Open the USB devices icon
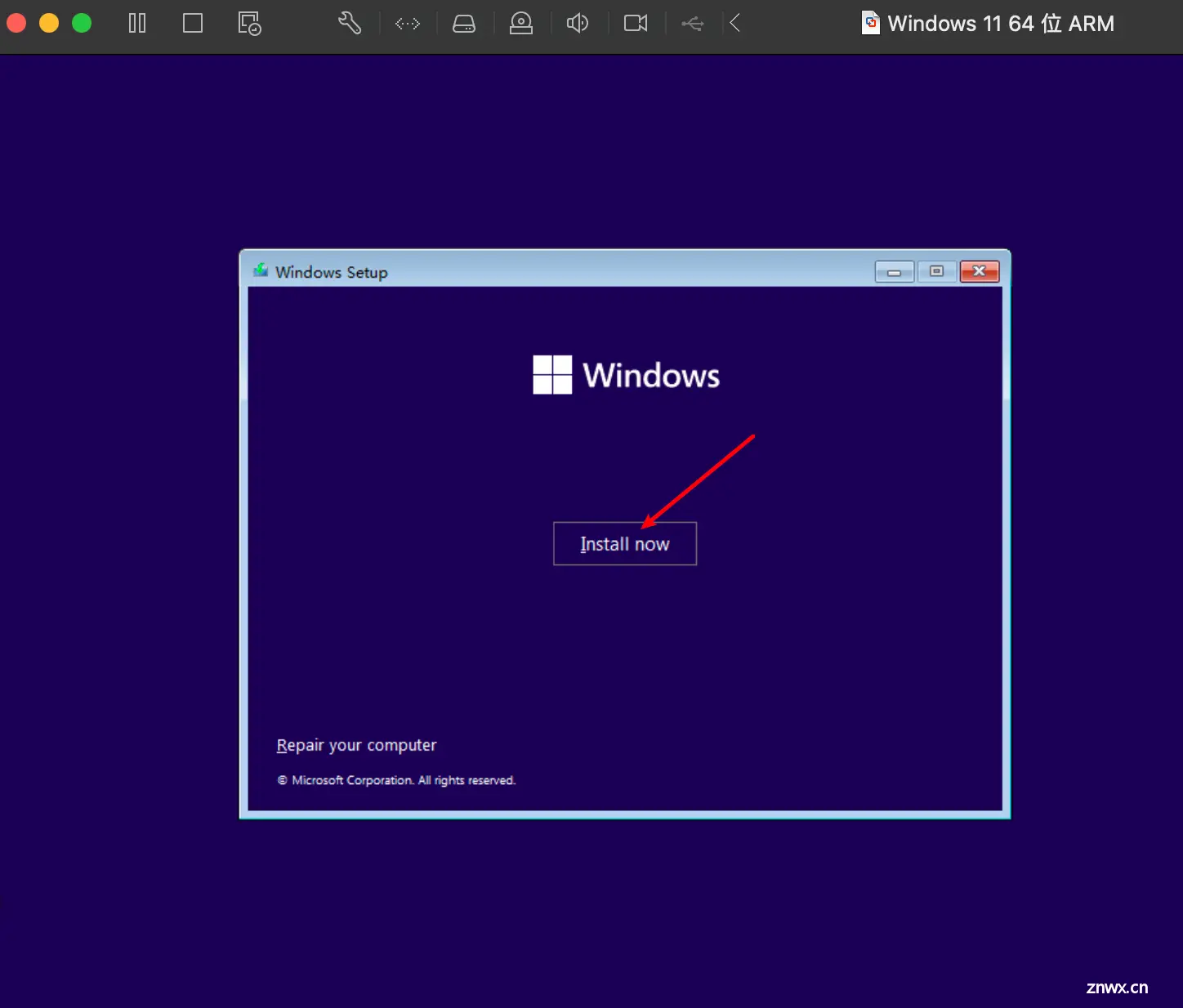This screenshot has width=1183, height=1008. pos(693,24)
